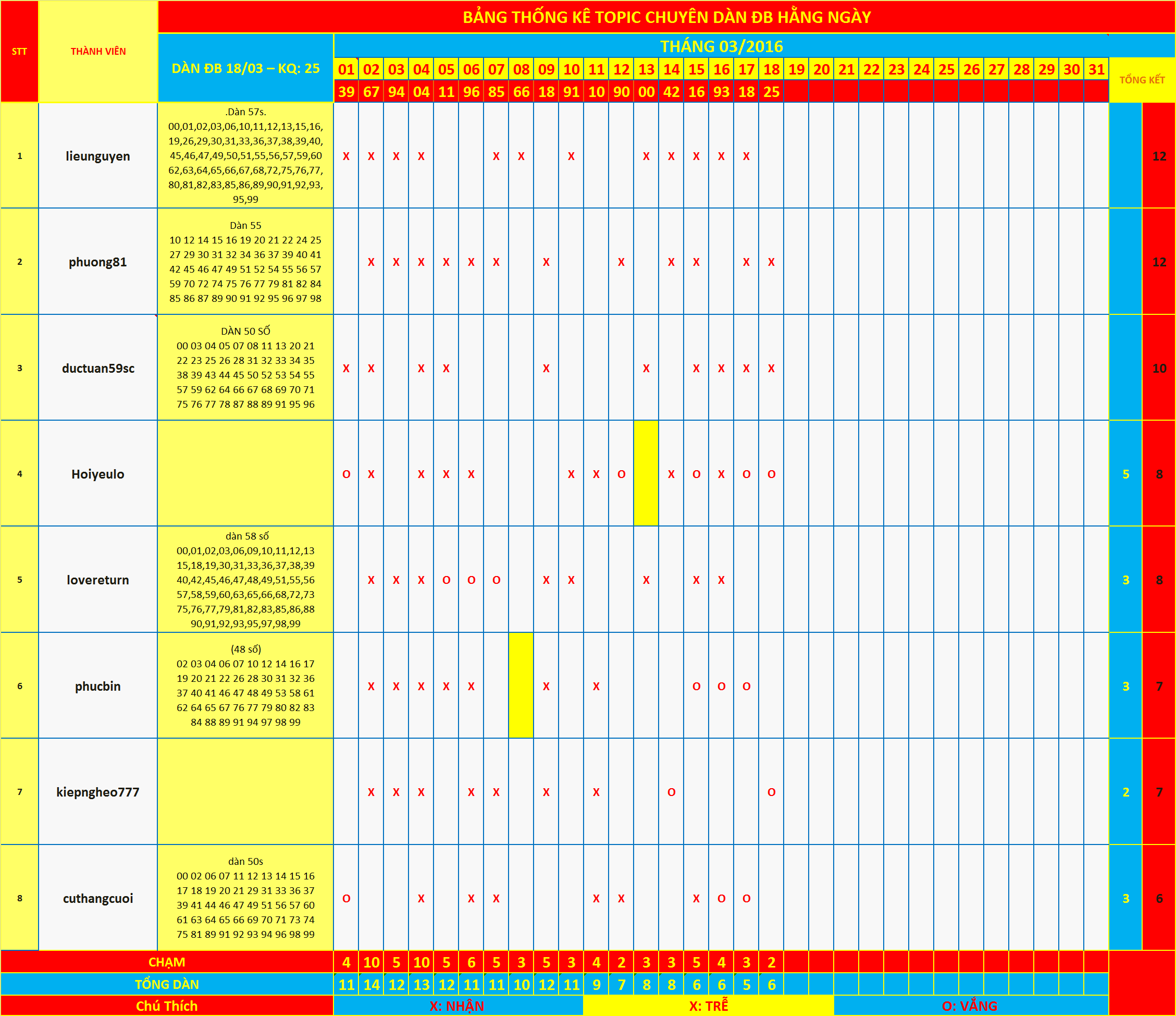
Task: Select the 'CHẠM' summary row label
Action: click(167, 962)
